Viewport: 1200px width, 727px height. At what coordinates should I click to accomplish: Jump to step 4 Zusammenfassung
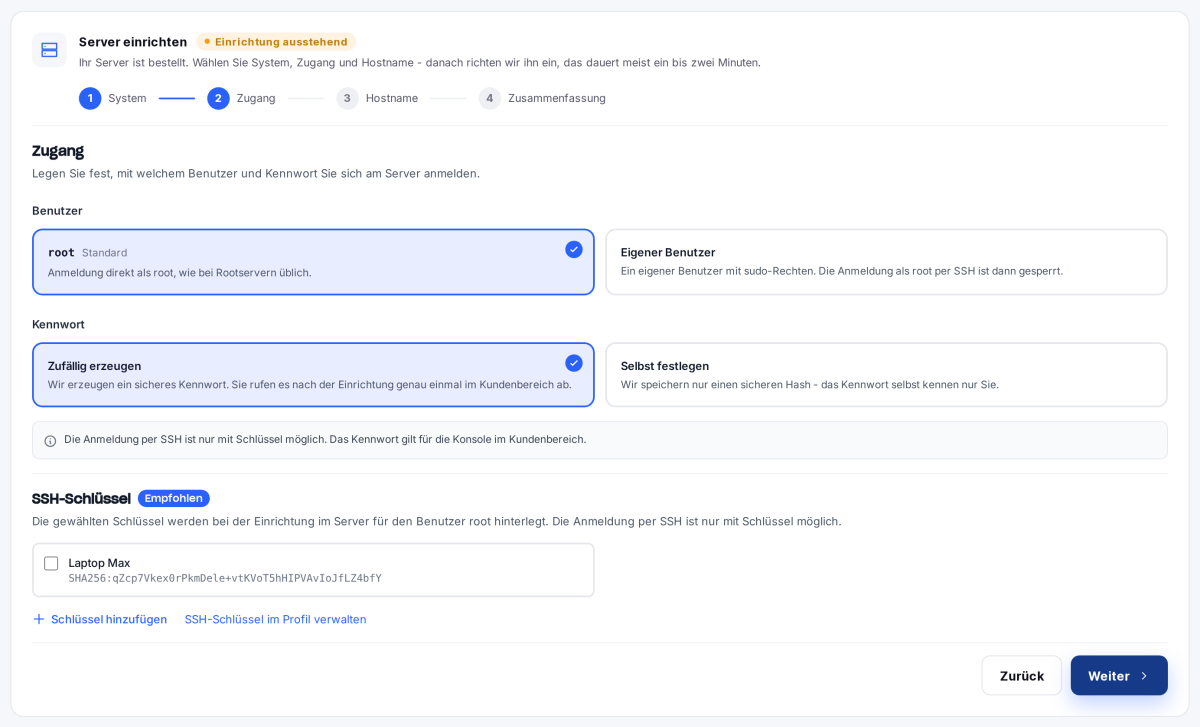[x=542, y=98]
